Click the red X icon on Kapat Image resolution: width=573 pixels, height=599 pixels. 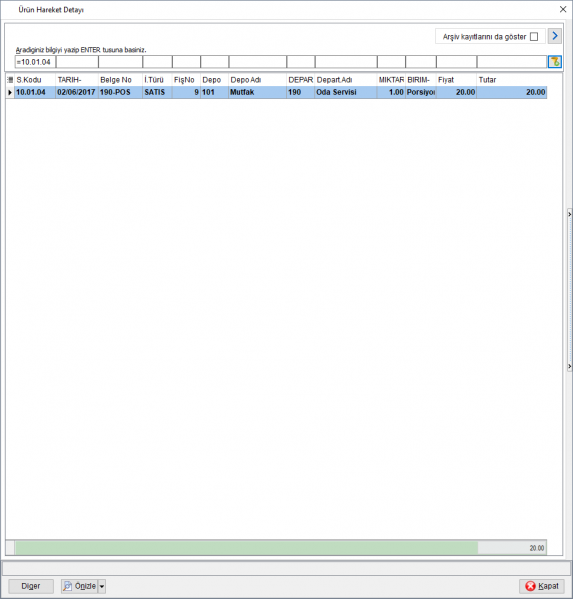point(530,586)
